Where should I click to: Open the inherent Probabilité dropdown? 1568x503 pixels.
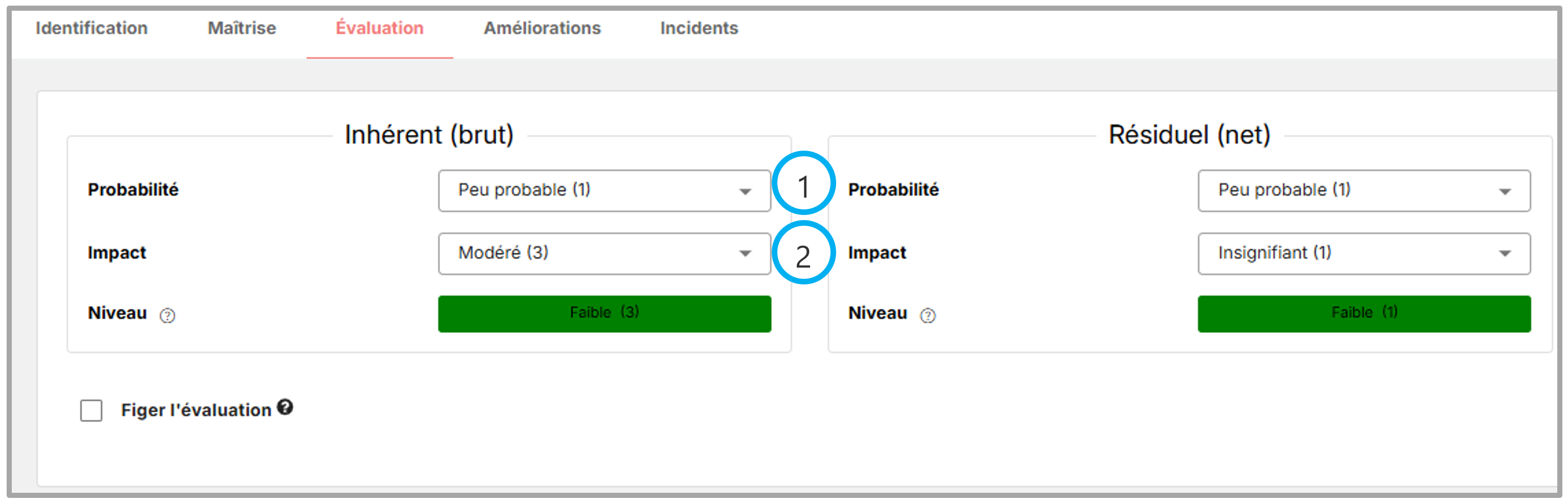[x=604, y=191]
